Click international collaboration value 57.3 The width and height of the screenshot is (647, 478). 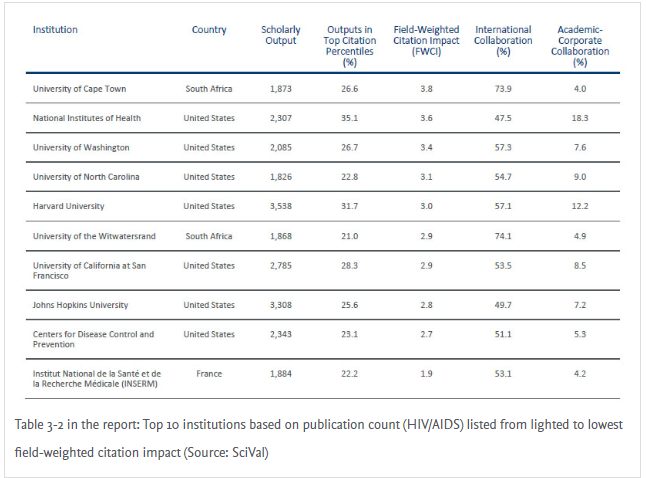click(x=503, y=147)
